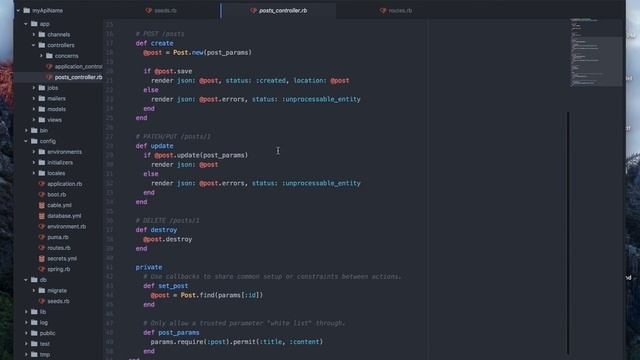Click 'def set_post' line
Image resolution: width=640 pixels, height=360 pixels.
tap(165, 286)
